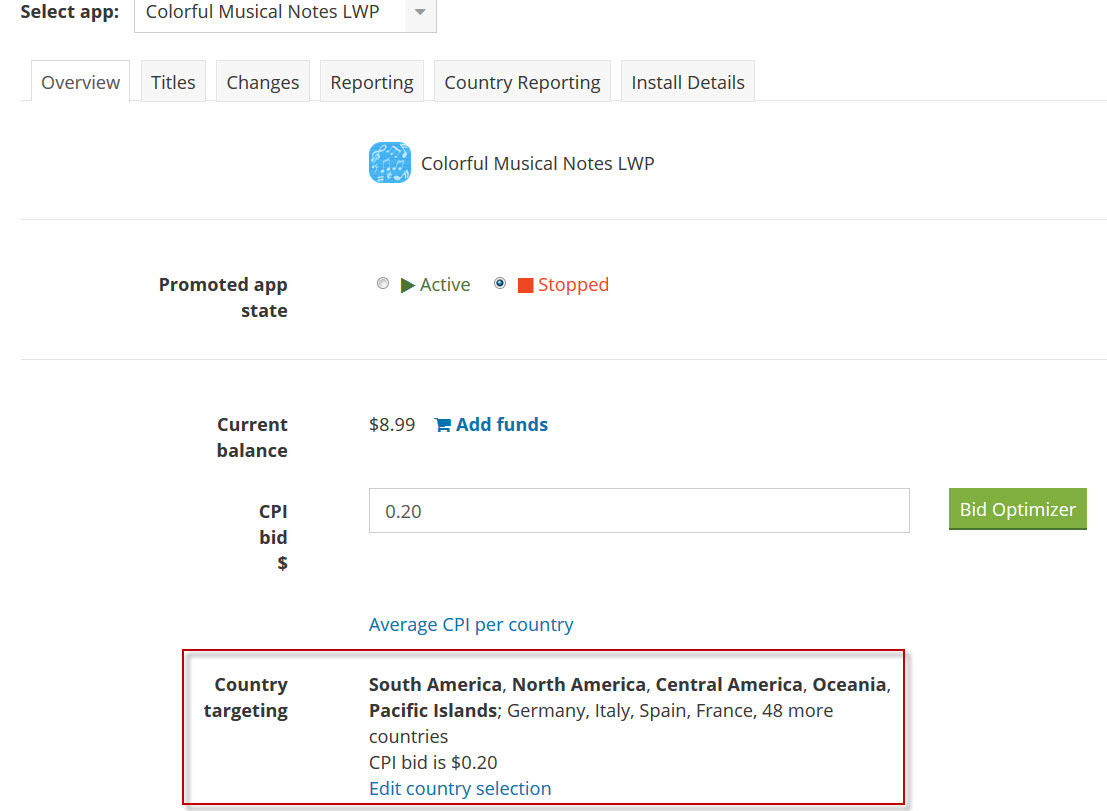Select the Active radio button

(x=383, y=284)
